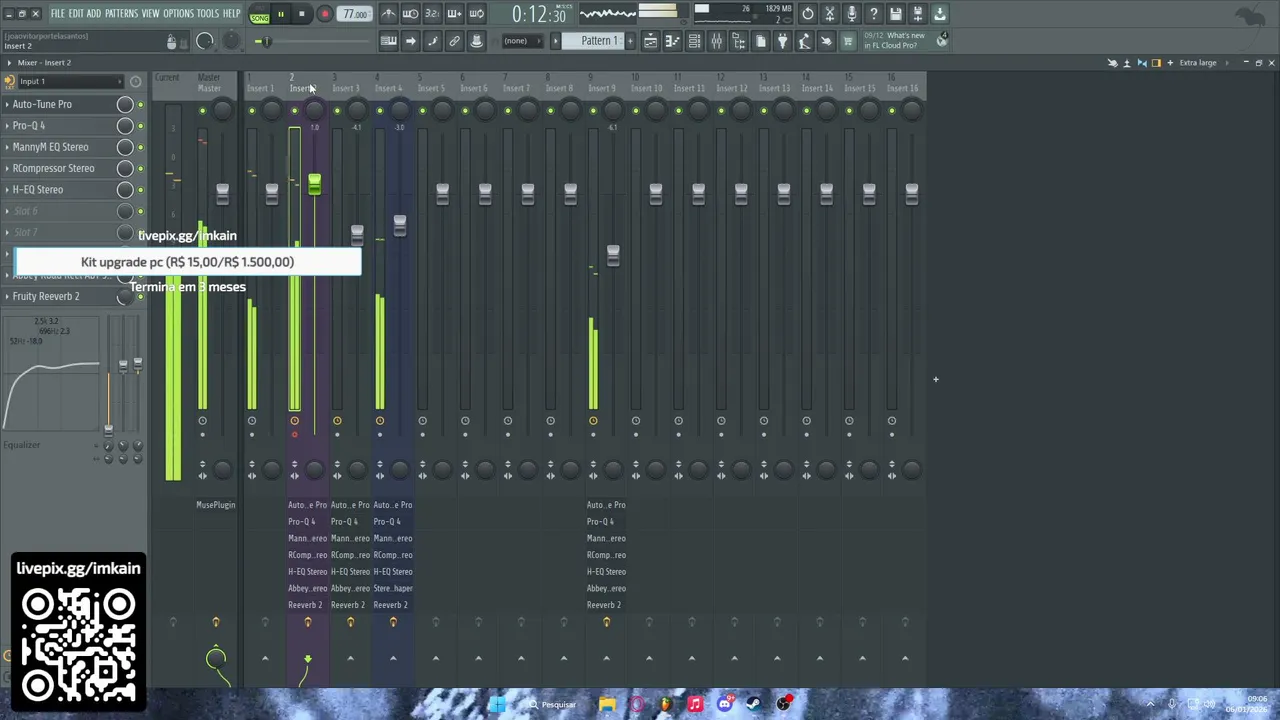Click the undo history icon
Viewport: 1280px width, 720px height.
point(807,14)
